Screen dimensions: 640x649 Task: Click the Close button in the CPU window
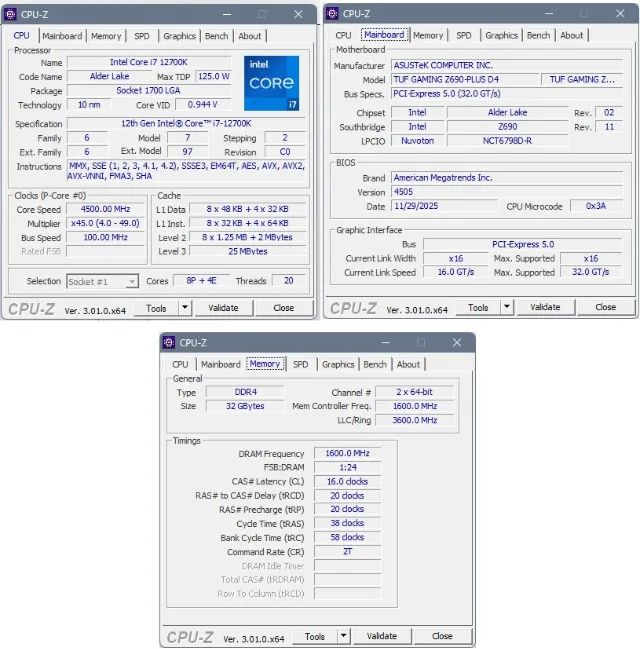point(284,308)
